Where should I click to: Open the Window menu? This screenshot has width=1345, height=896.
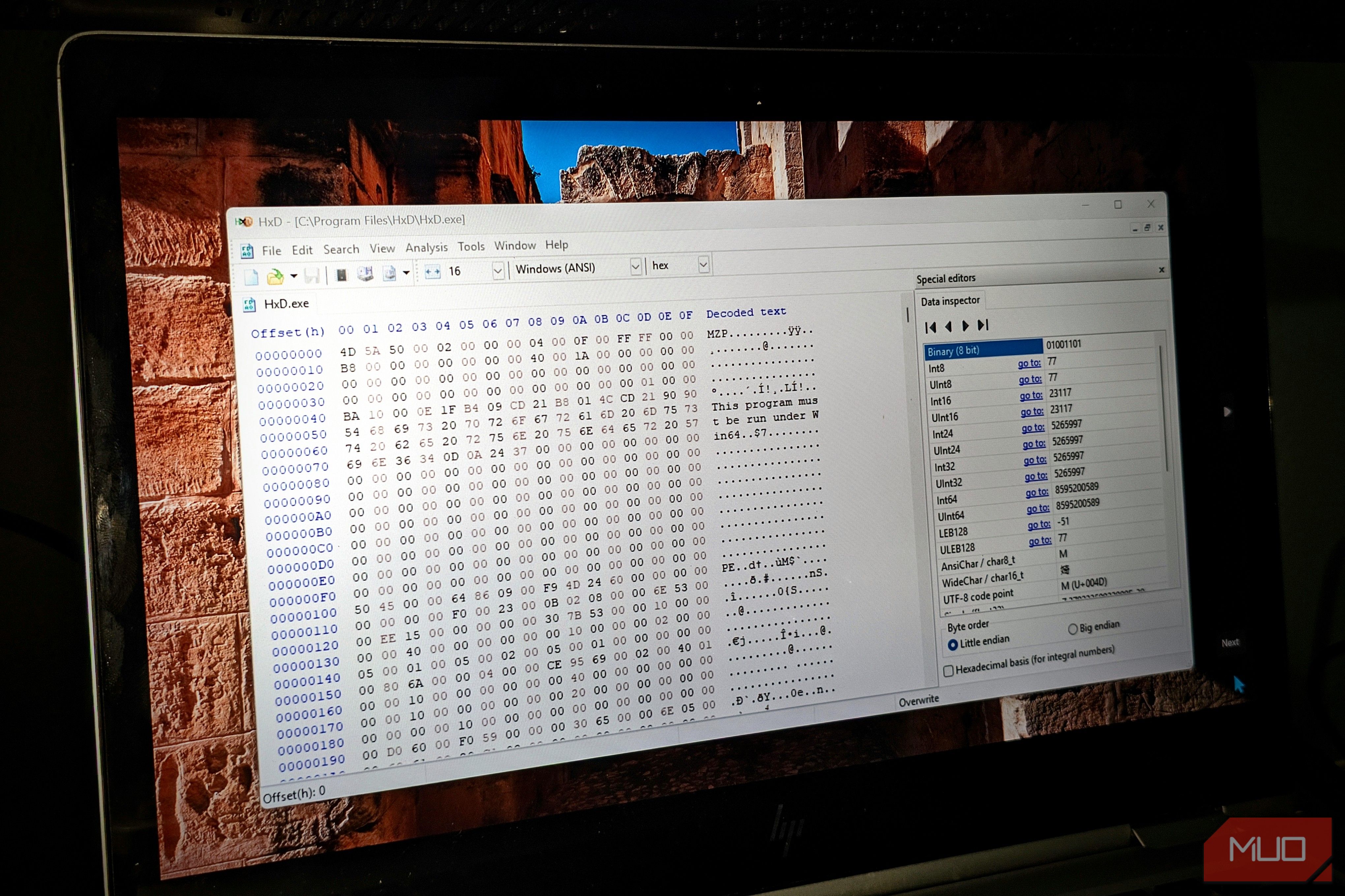(515, 245)
